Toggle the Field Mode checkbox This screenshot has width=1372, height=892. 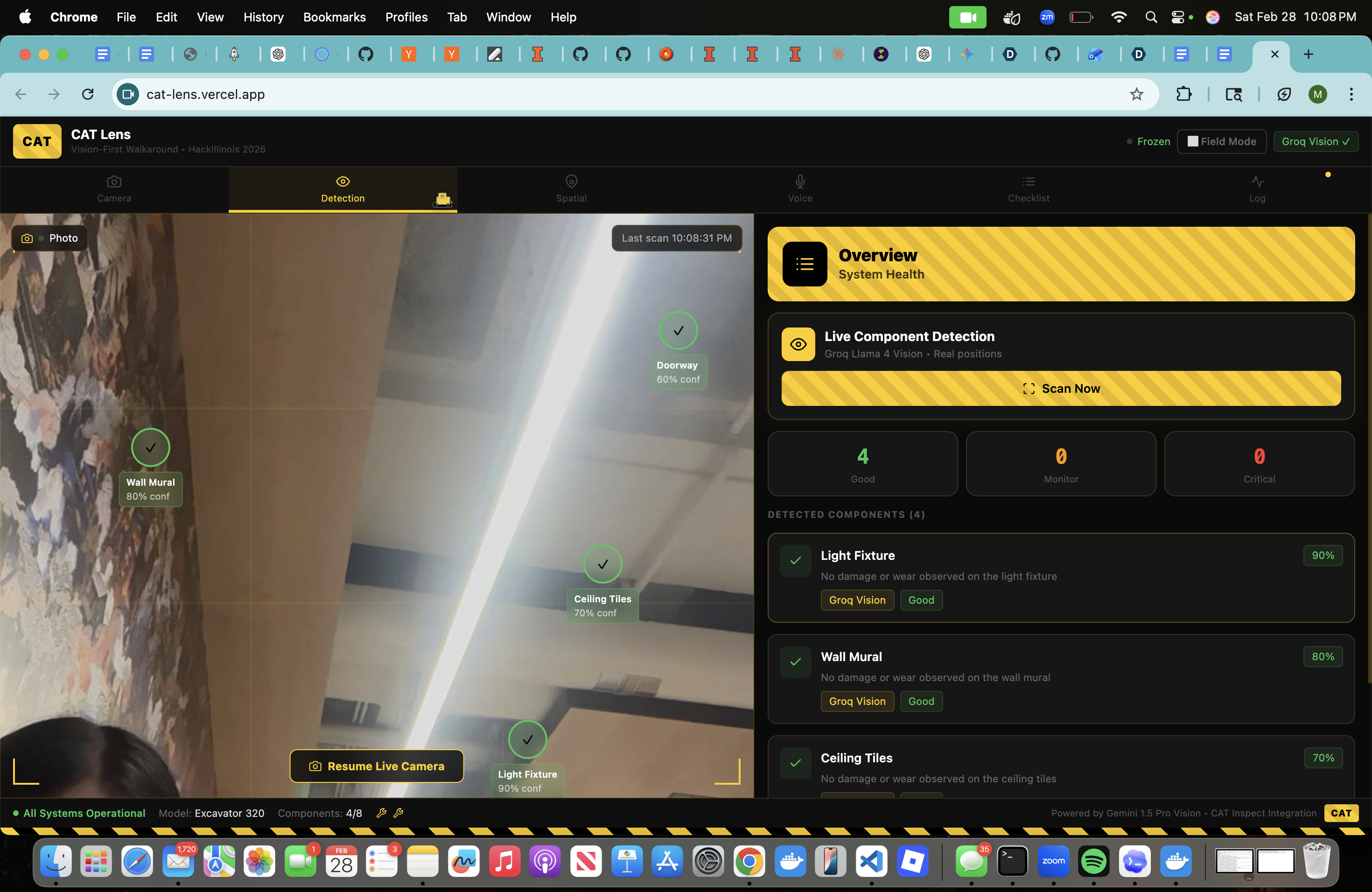click(x=1192, y=141)
